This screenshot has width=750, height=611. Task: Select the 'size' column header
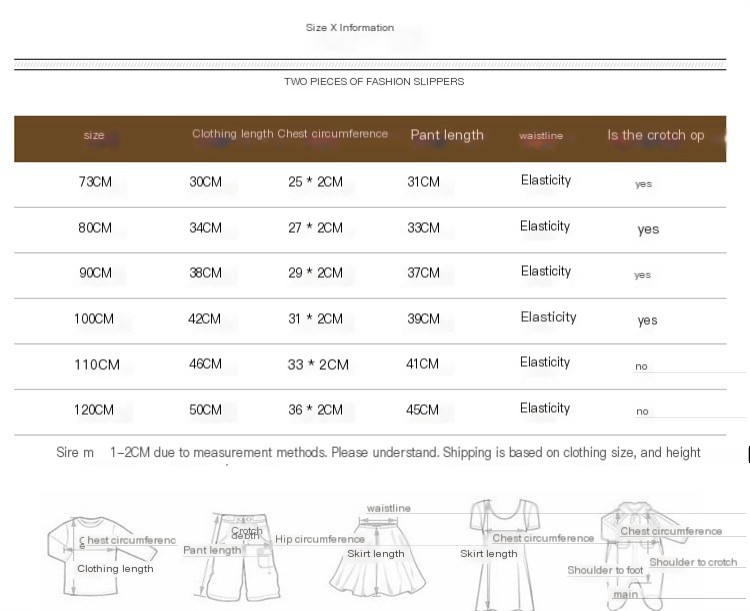pyautogui.click(x=94, y=135)
